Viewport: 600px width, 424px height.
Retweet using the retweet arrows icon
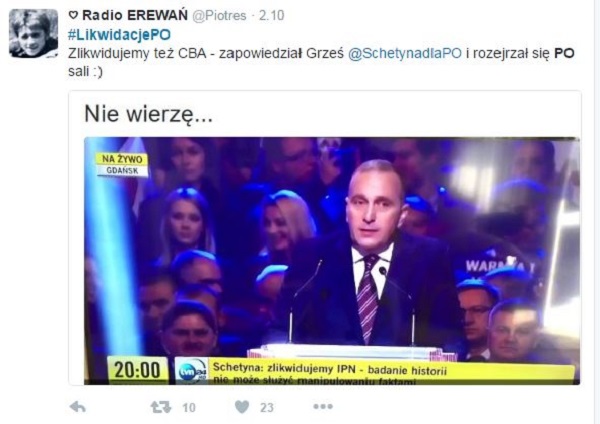(161, 407)
